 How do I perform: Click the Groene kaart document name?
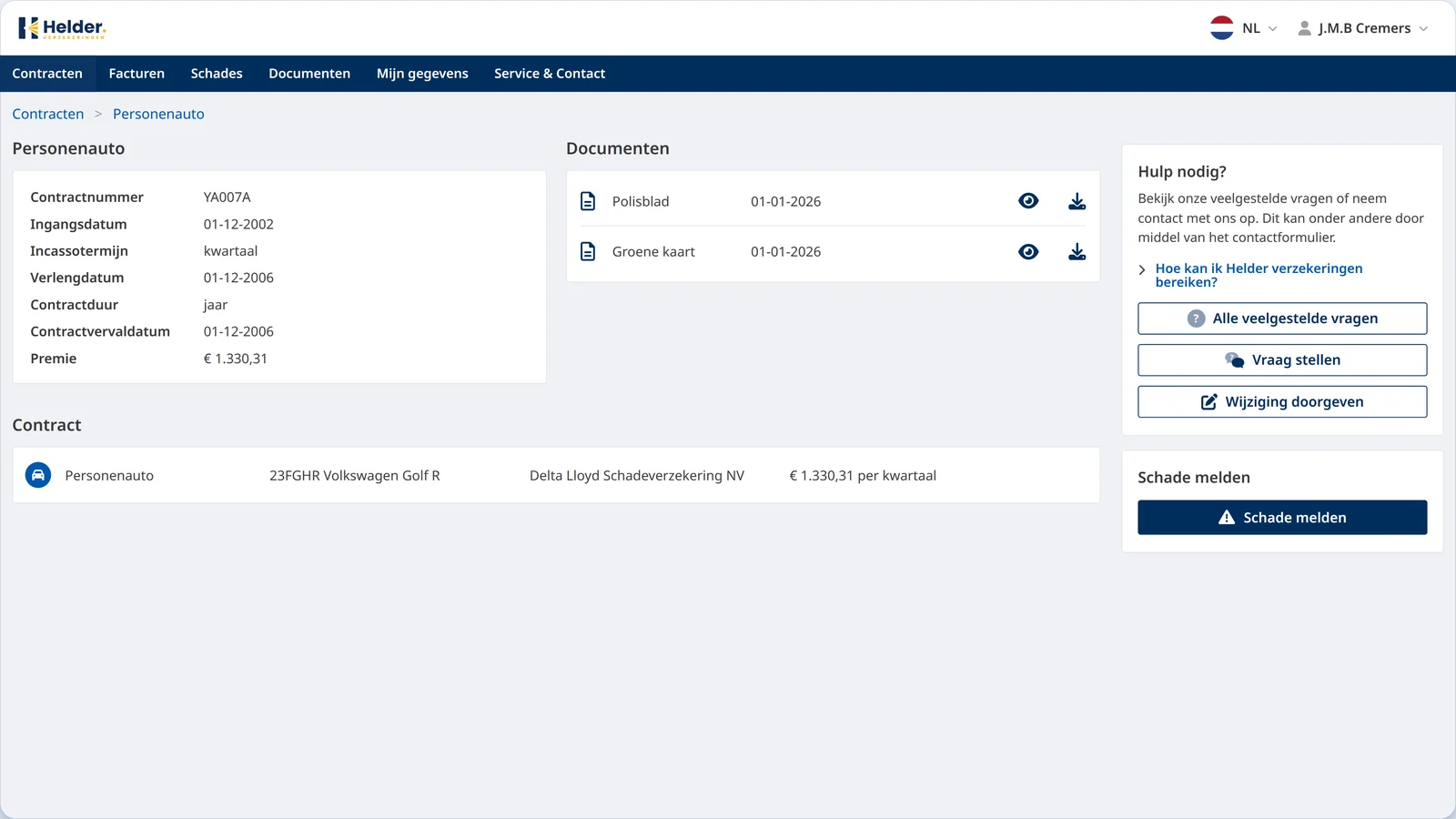coord(653,251)
